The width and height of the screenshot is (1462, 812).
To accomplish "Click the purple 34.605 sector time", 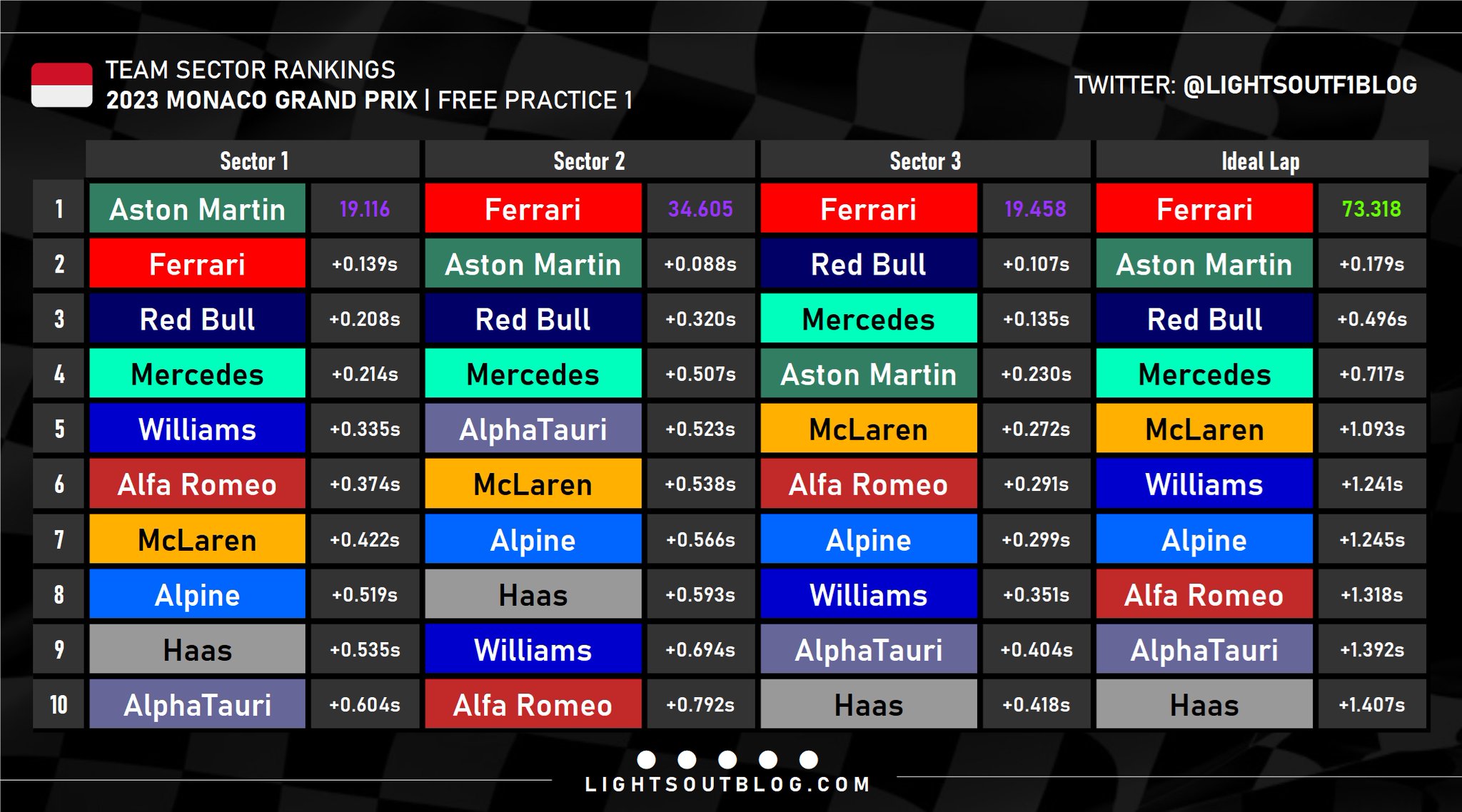I will point(700,208).
